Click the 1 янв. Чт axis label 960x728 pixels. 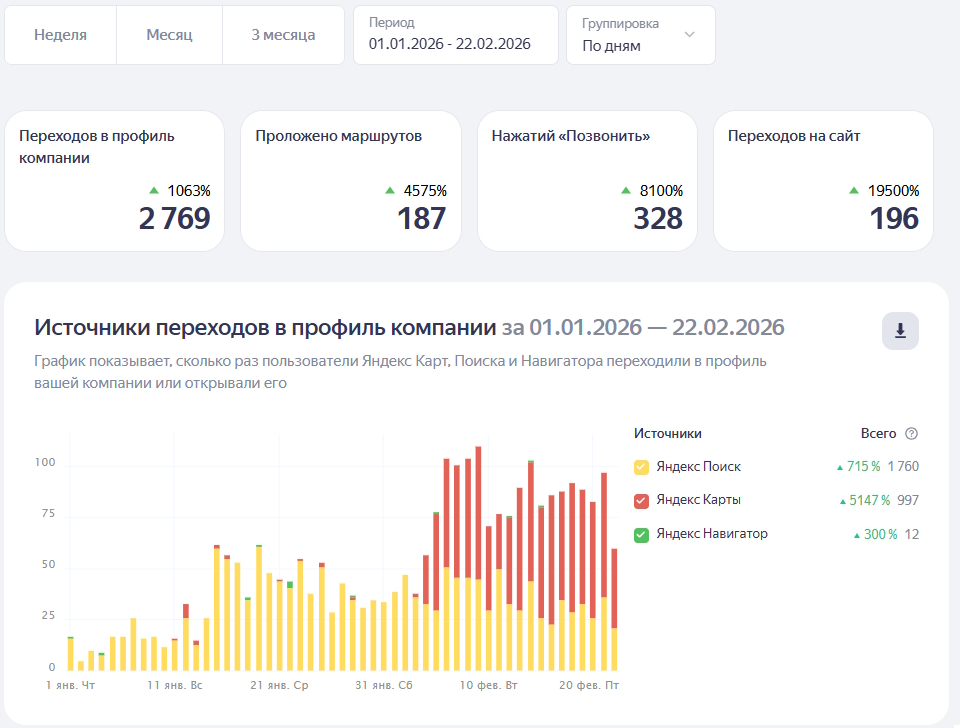(x=71, y=685)
